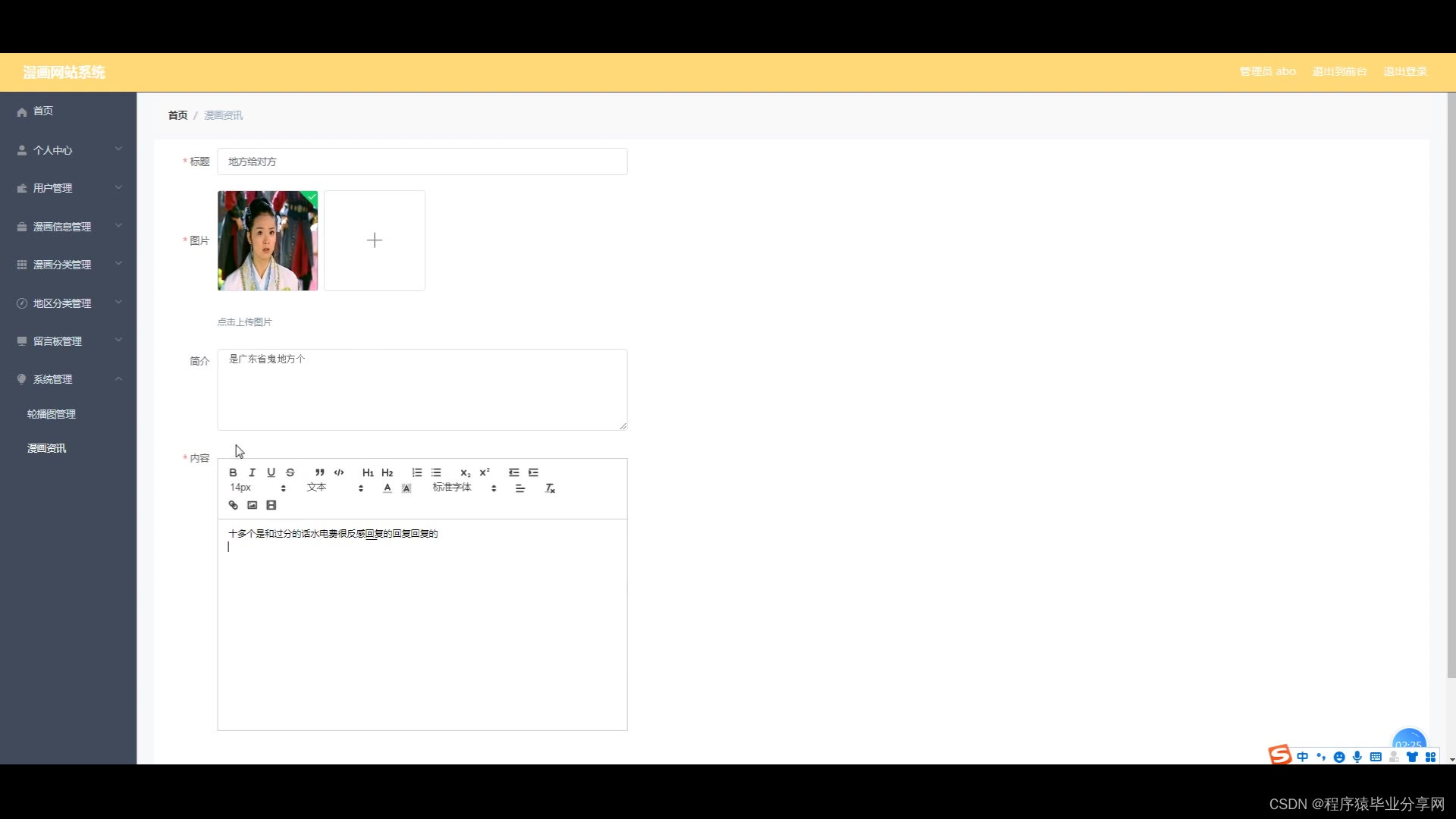Image resolution: width=1456 pixels, height=819 pixels.
Task: Click the clear formatting icon
Action: tap(550, 488)
